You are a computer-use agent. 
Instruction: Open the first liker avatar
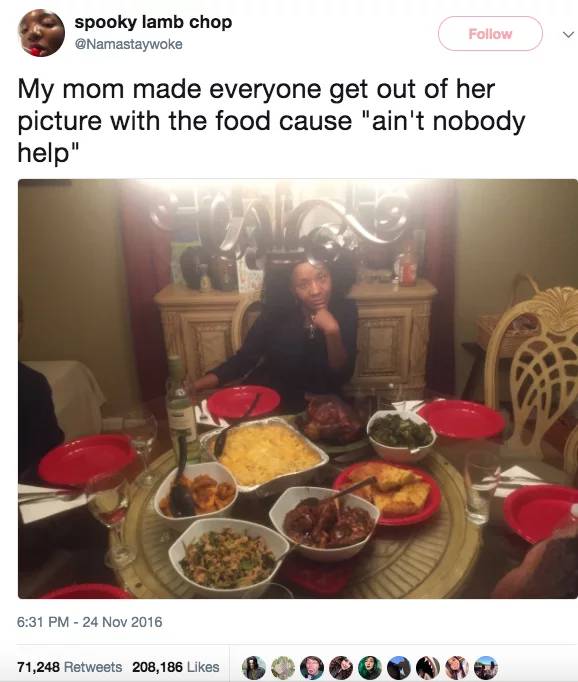[x=254, y=668]
